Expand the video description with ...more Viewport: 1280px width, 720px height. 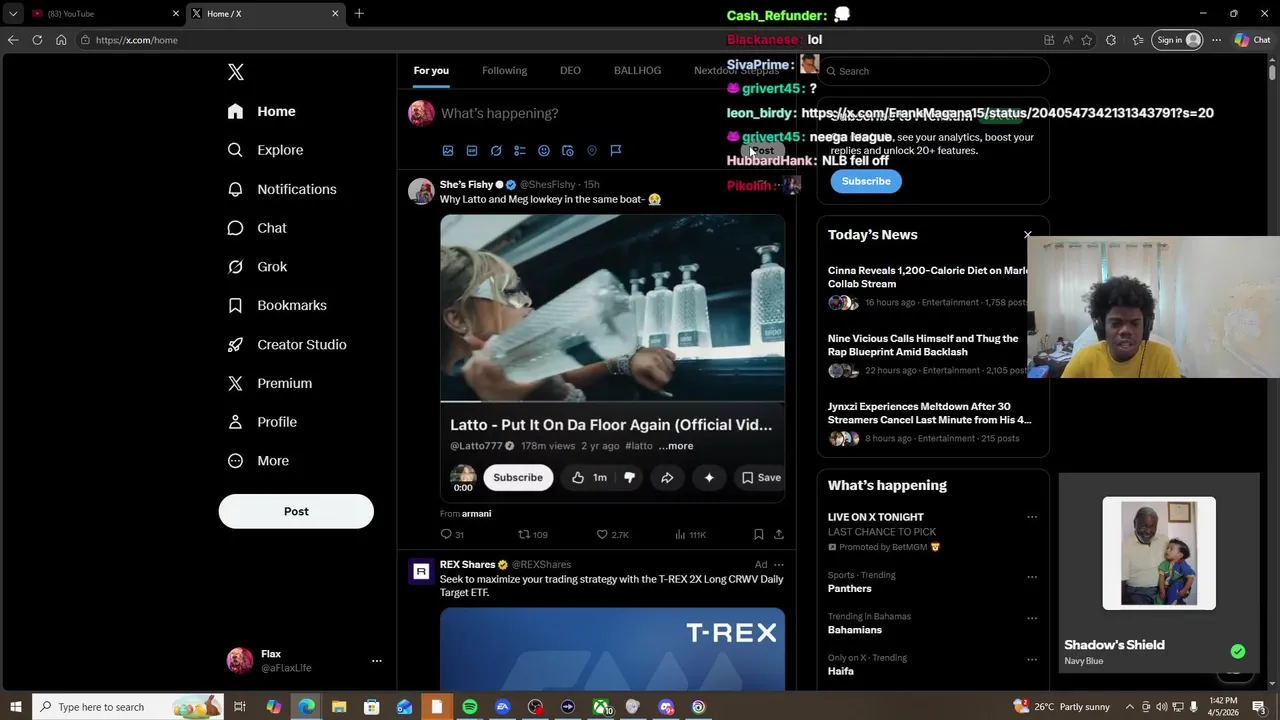click(x=676, y=446)
